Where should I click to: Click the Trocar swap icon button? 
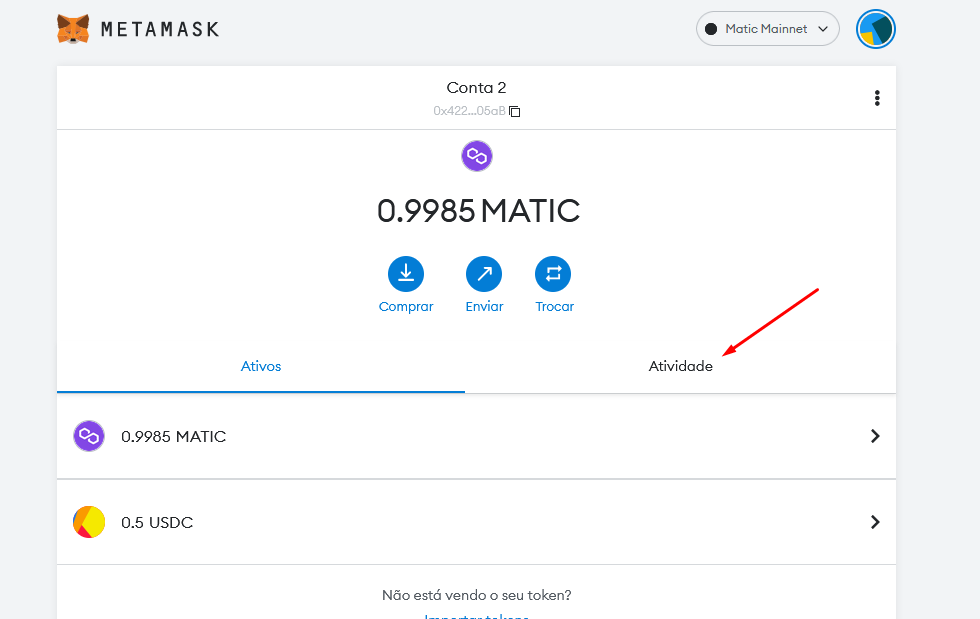coord(553,273)
